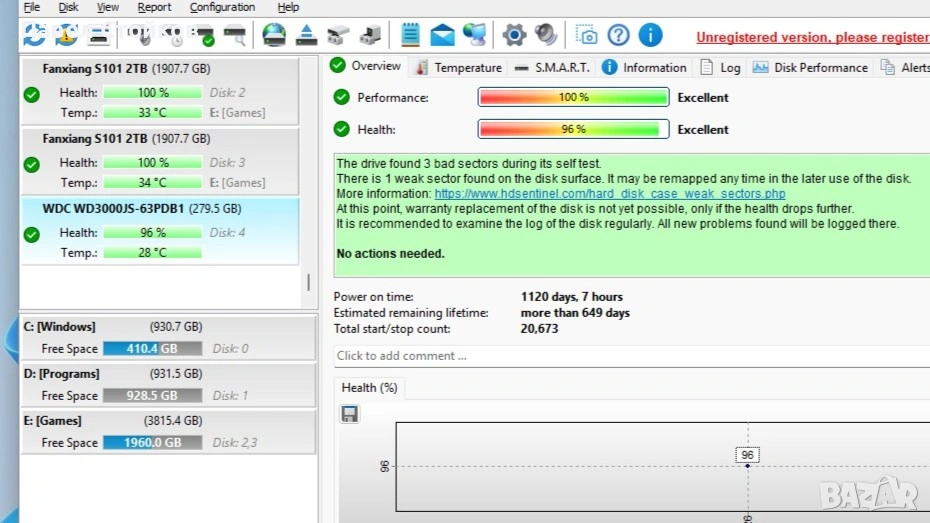Viewport: 930px width, 523px height.
Task: Click the C: Windows free space bar
Action: pos(152,349)
